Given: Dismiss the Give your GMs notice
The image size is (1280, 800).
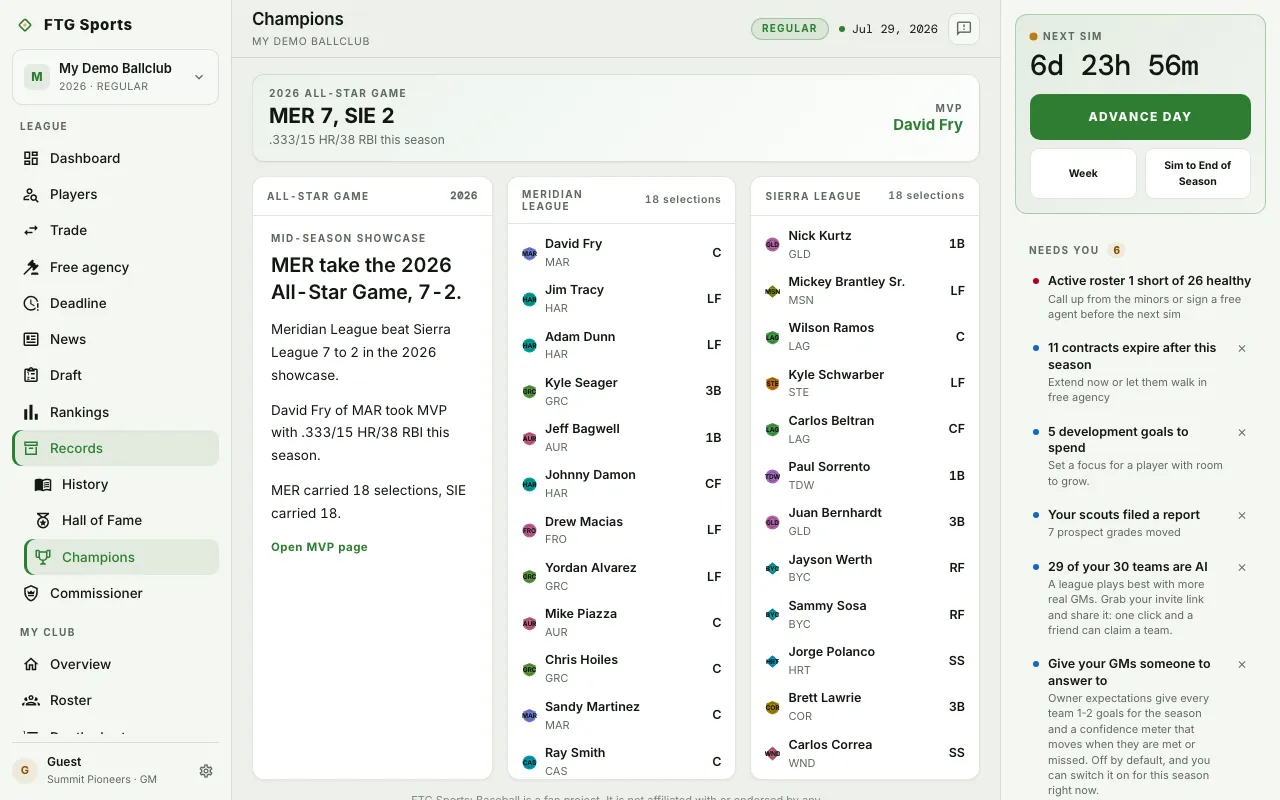Looking at the screenshot, I should coord(1242,665).
